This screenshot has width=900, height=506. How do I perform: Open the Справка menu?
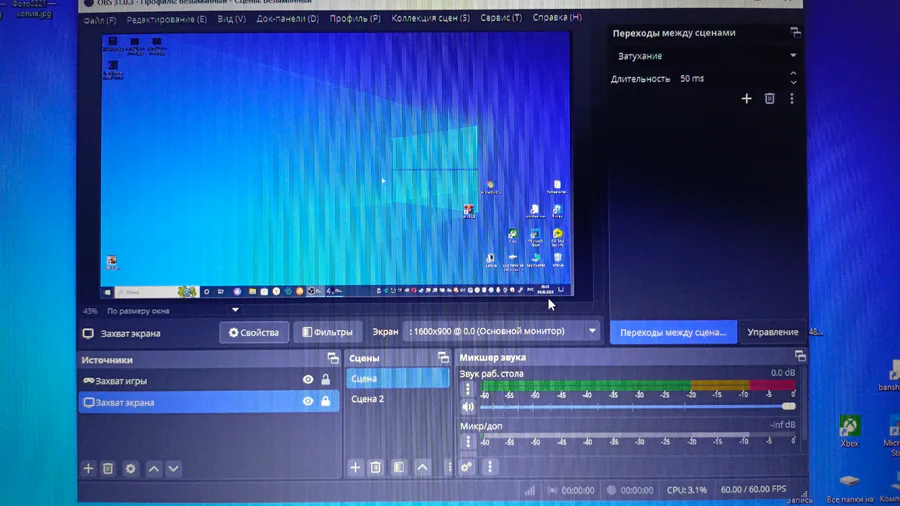tap(557, 17)
